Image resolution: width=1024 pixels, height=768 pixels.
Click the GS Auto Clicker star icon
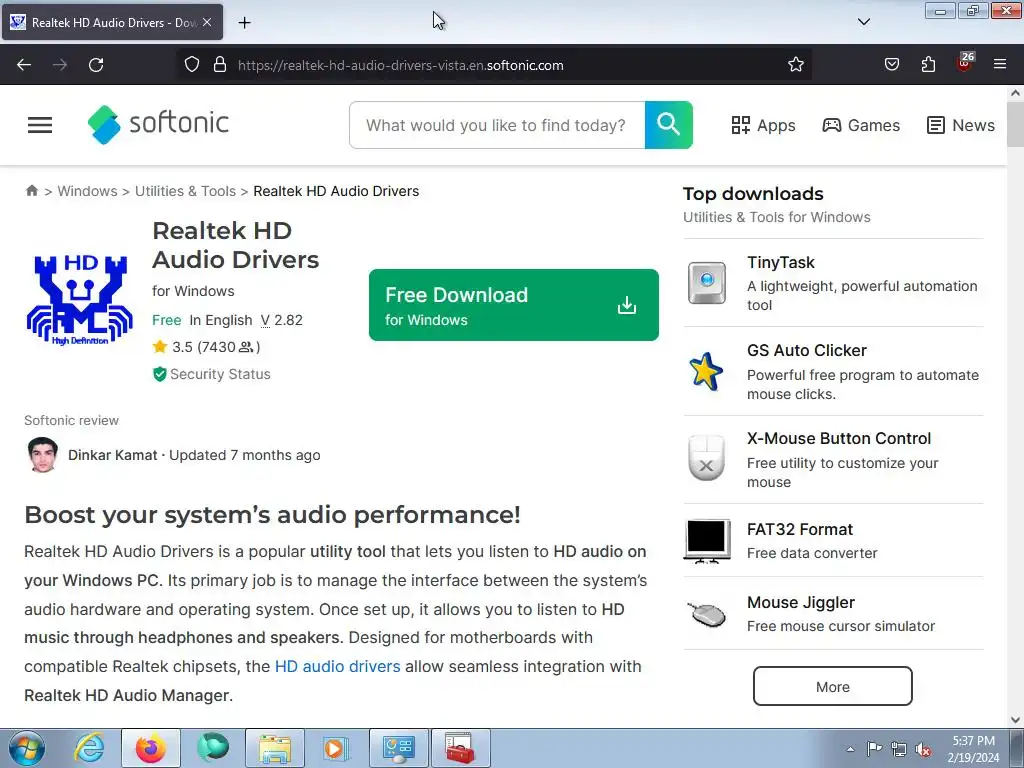tap(706, 371)
